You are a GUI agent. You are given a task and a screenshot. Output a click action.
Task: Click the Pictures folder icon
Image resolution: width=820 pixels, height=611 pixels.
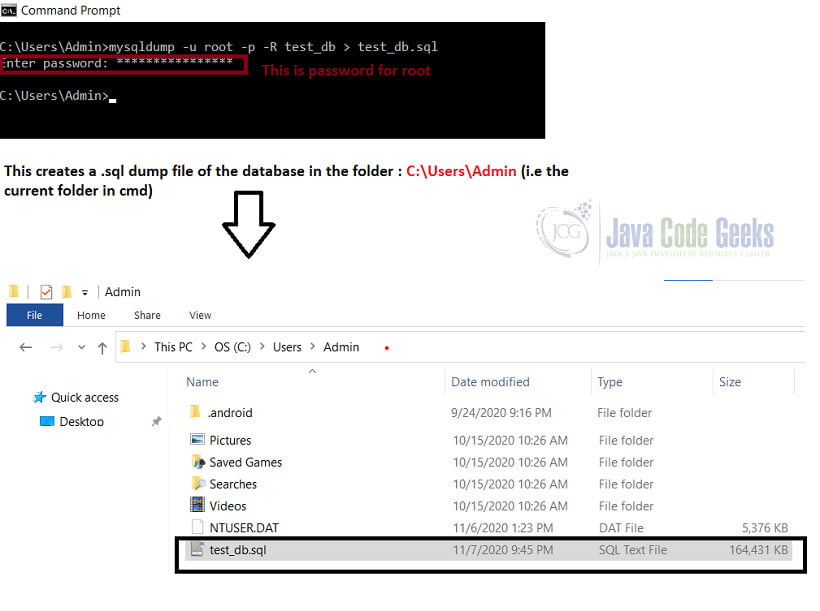click(197, 439)
